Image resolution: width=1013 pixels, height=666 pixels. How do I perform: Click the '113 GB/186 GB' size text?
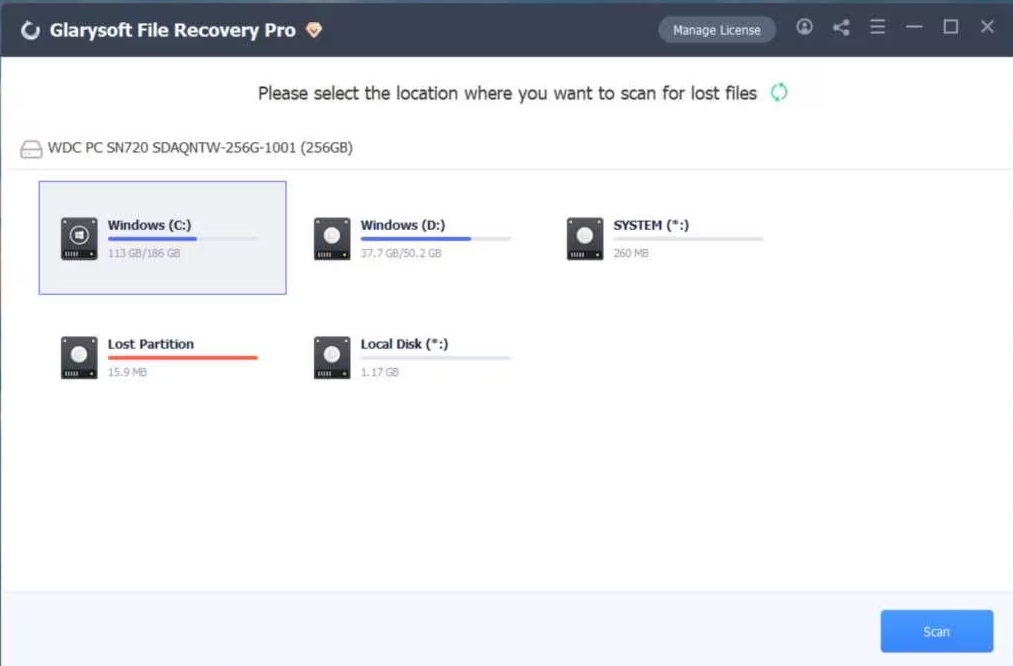point(144,253)
